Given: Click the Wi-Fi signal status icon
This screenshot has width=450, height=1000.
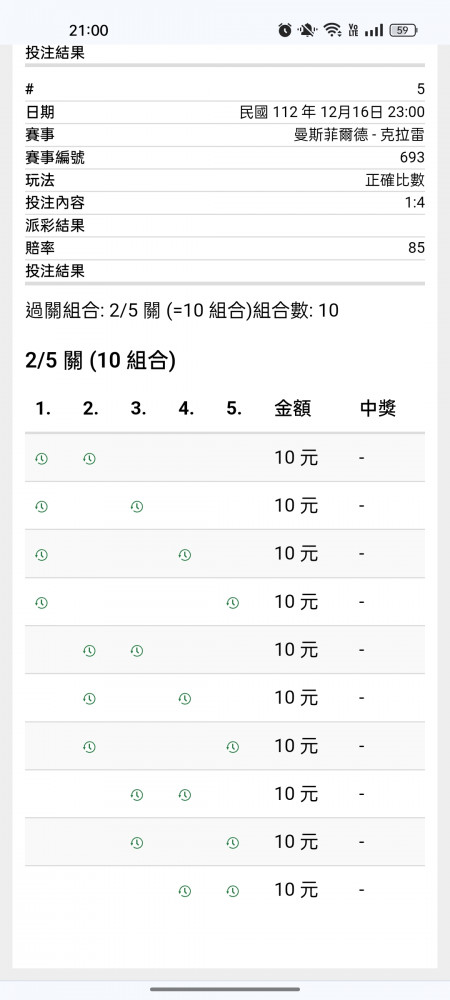Looking at the screenshot, I should [331, 30].
